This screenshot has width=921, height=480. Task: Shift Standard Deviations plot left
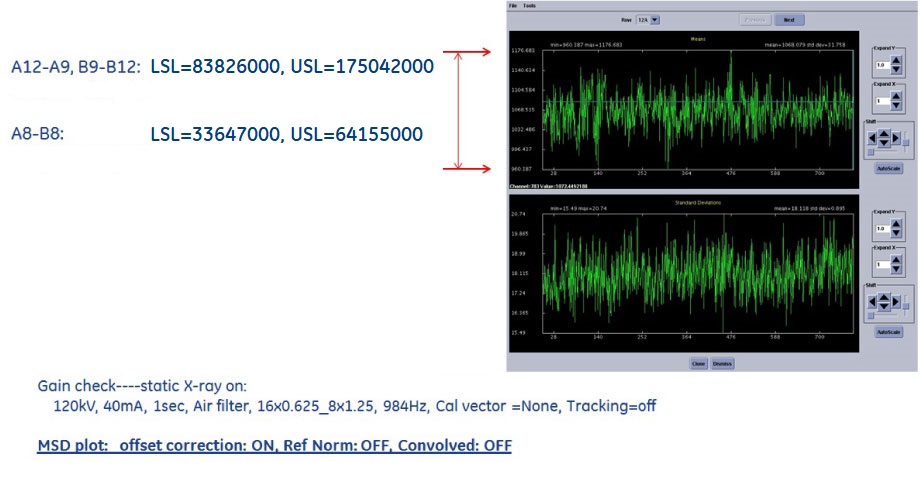click(873, 300)
